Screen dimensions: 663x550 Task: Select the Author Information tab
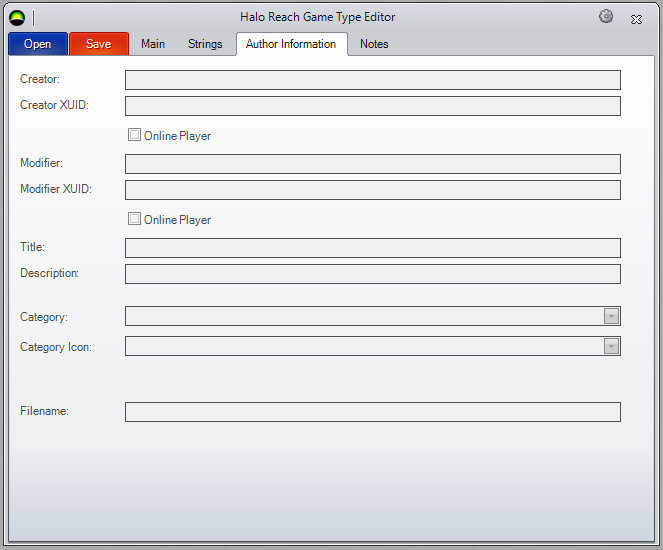click(291, 44)
